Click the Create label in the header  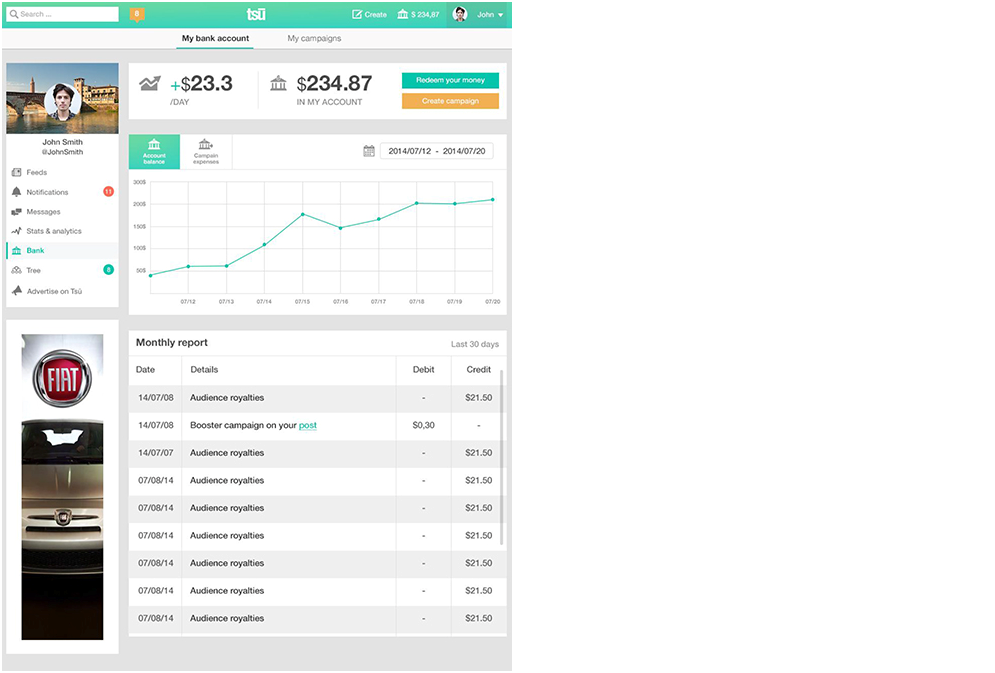[x=376, y=15]
